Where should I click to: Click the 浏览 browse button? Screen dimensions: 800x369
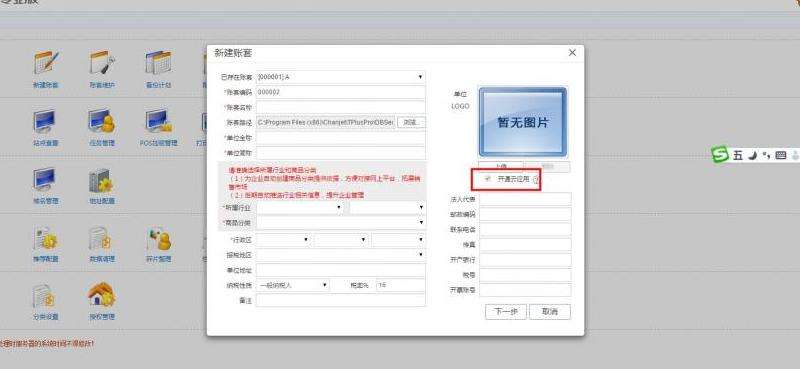point(411,122)
